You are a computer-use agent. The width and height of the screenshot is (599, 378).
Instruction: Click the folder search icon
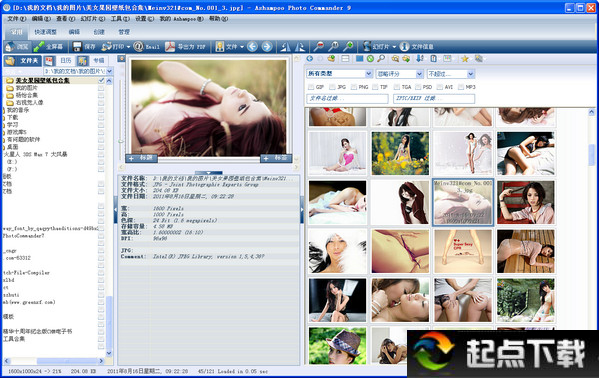point(395,58)
